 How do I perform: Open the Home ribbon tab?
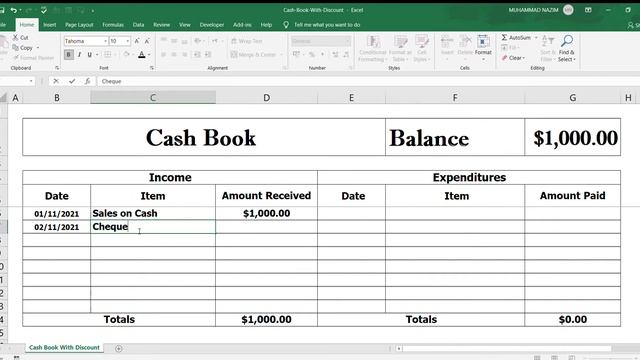27,25
